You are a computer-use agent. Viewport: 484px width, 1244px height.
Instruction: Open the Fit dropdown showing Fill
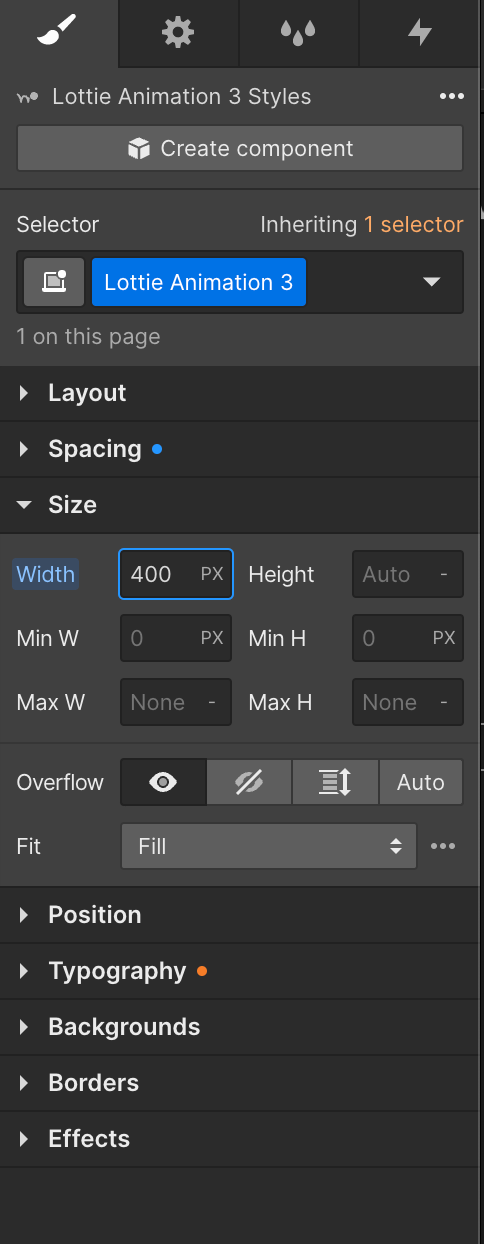tap(269, 846)
